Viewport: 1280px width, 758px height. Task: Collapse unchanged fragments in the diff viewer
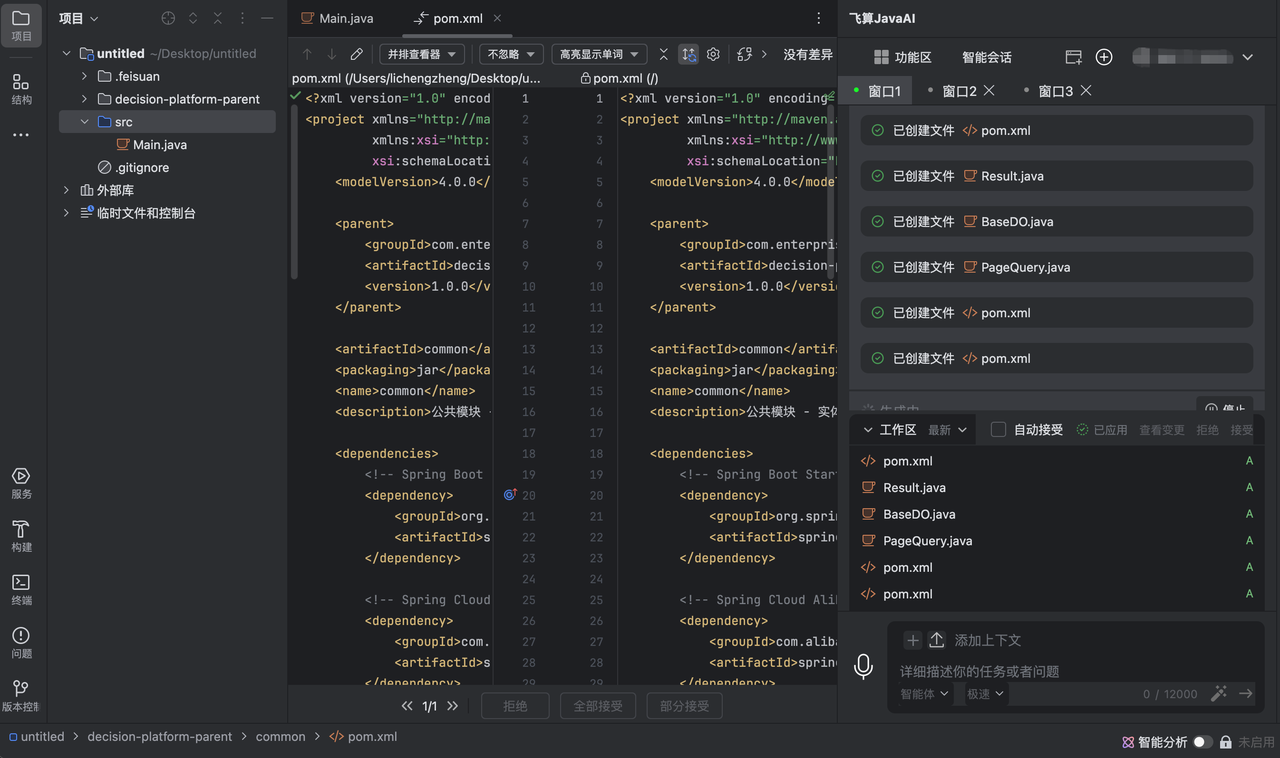(663, 54)
